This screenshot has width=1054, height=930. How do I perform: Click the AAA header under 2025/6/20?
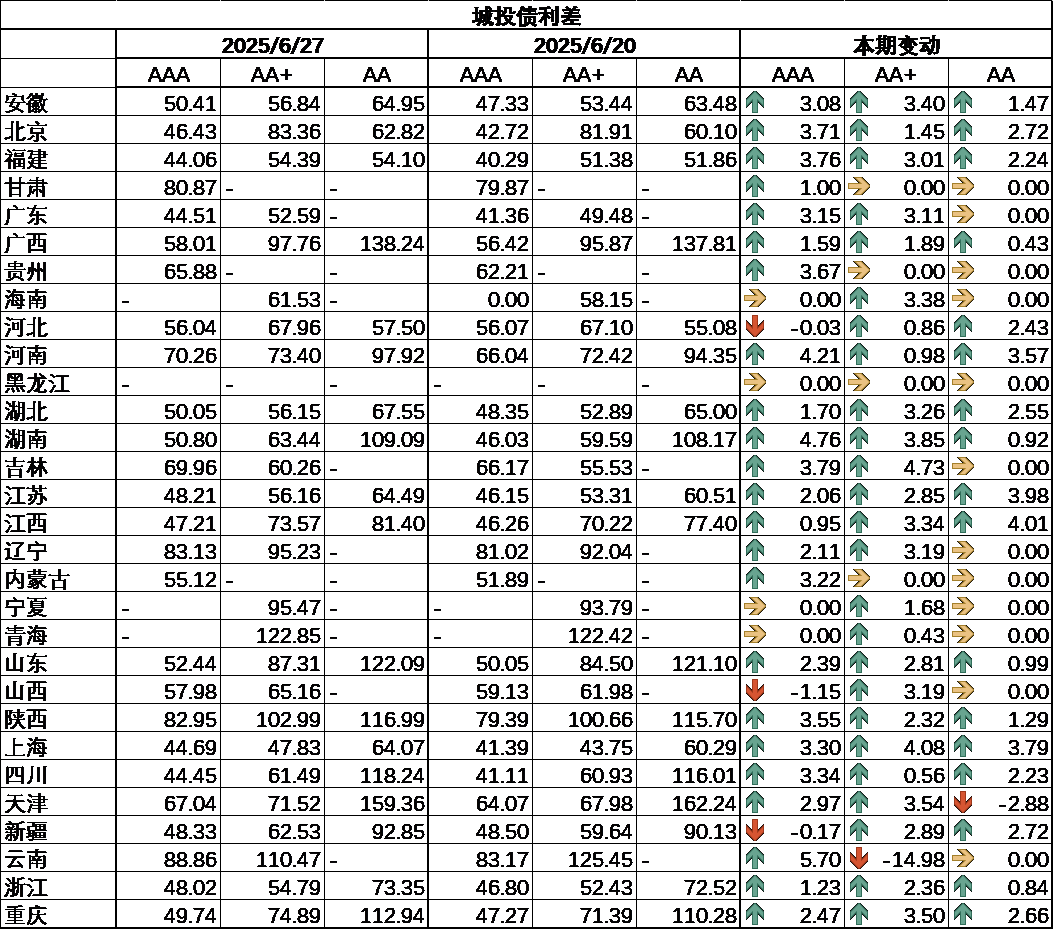click(481, 74)
